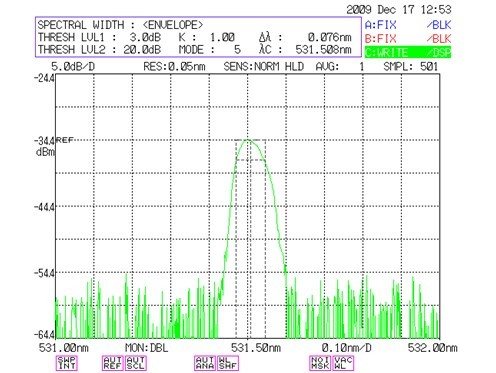This screenshot has width=496, height=373.
Task: Click the SMPL: 501 sample count field
Action: click(410, 67)
